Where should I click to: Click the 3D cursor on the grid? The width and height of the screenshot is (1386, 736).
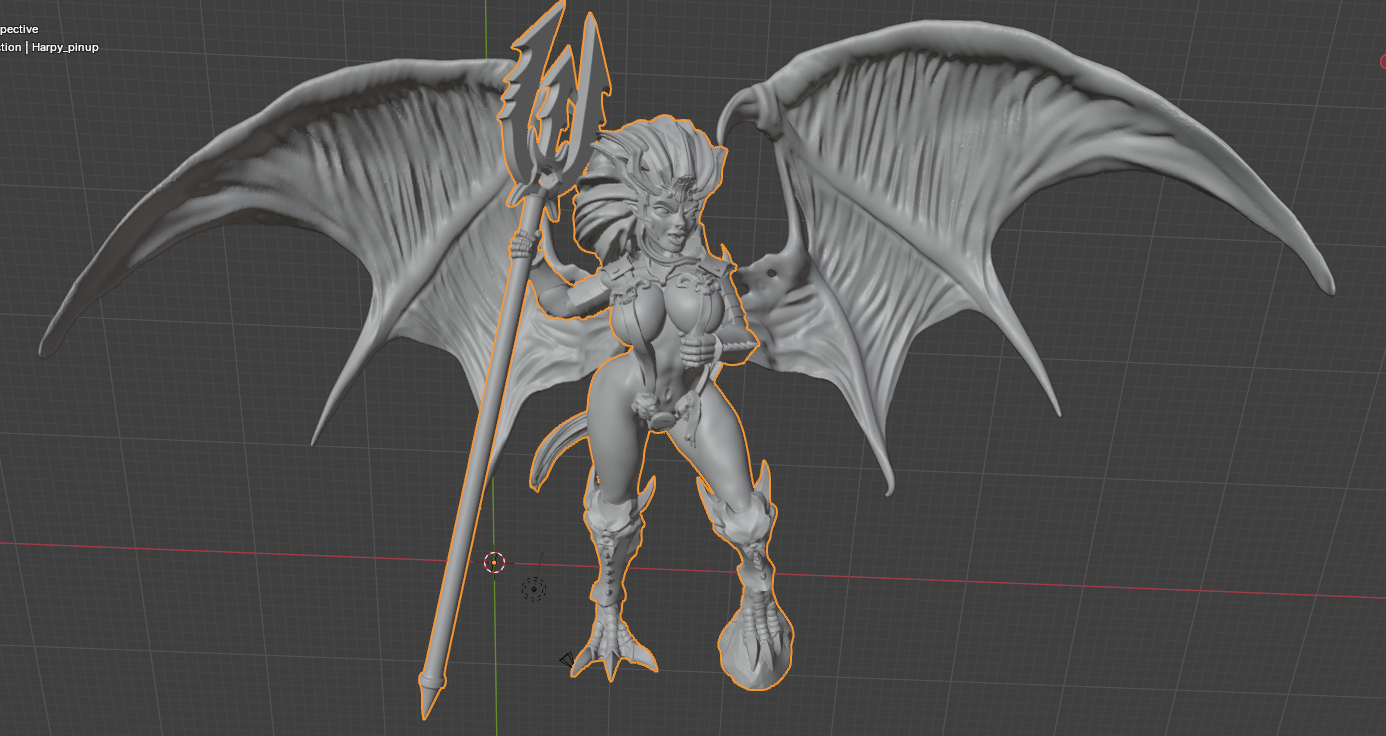click(x=494, y=563)
